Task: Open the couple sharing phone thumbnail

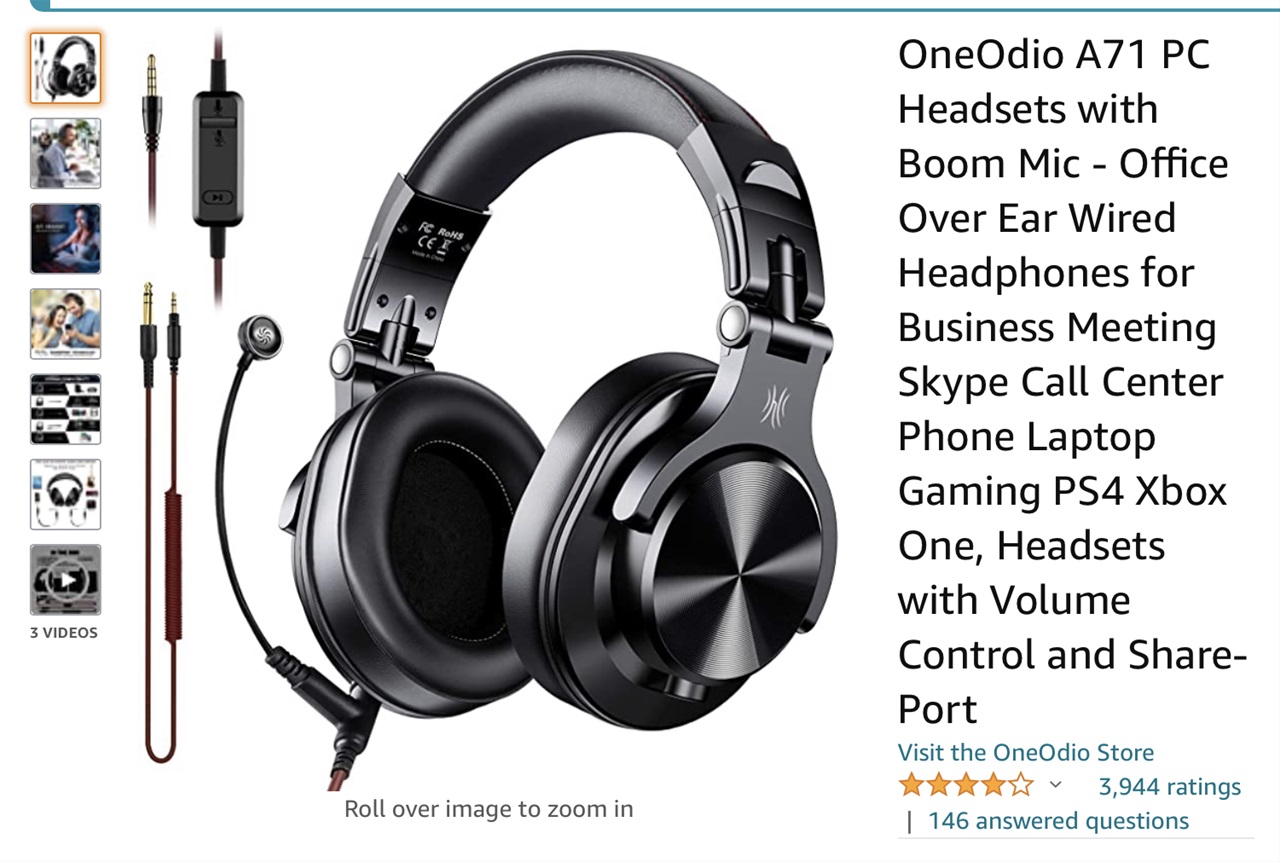Action: [x=65, y=324]
